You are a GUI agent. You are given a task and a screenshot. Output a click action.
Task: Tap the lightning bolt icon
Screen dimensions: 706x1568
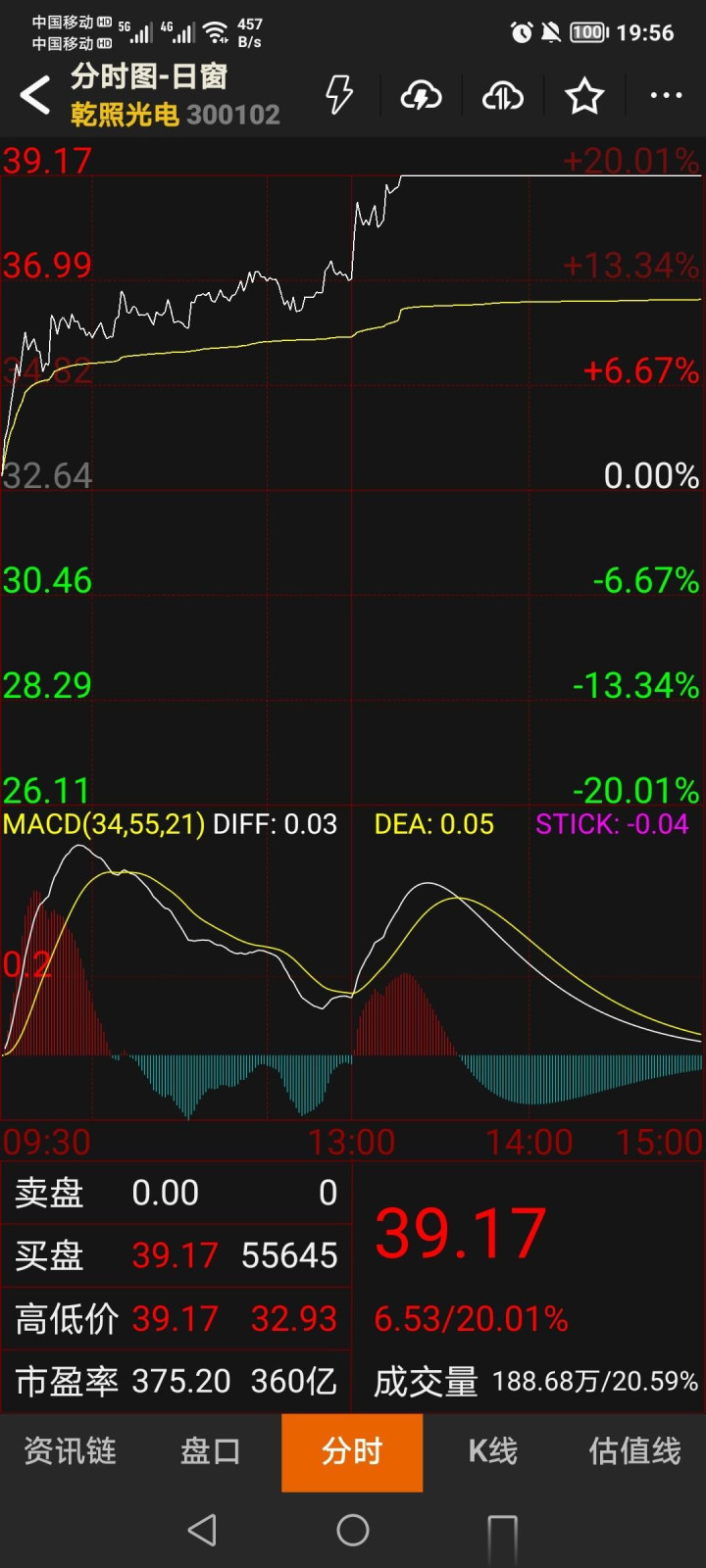point(339,95)
